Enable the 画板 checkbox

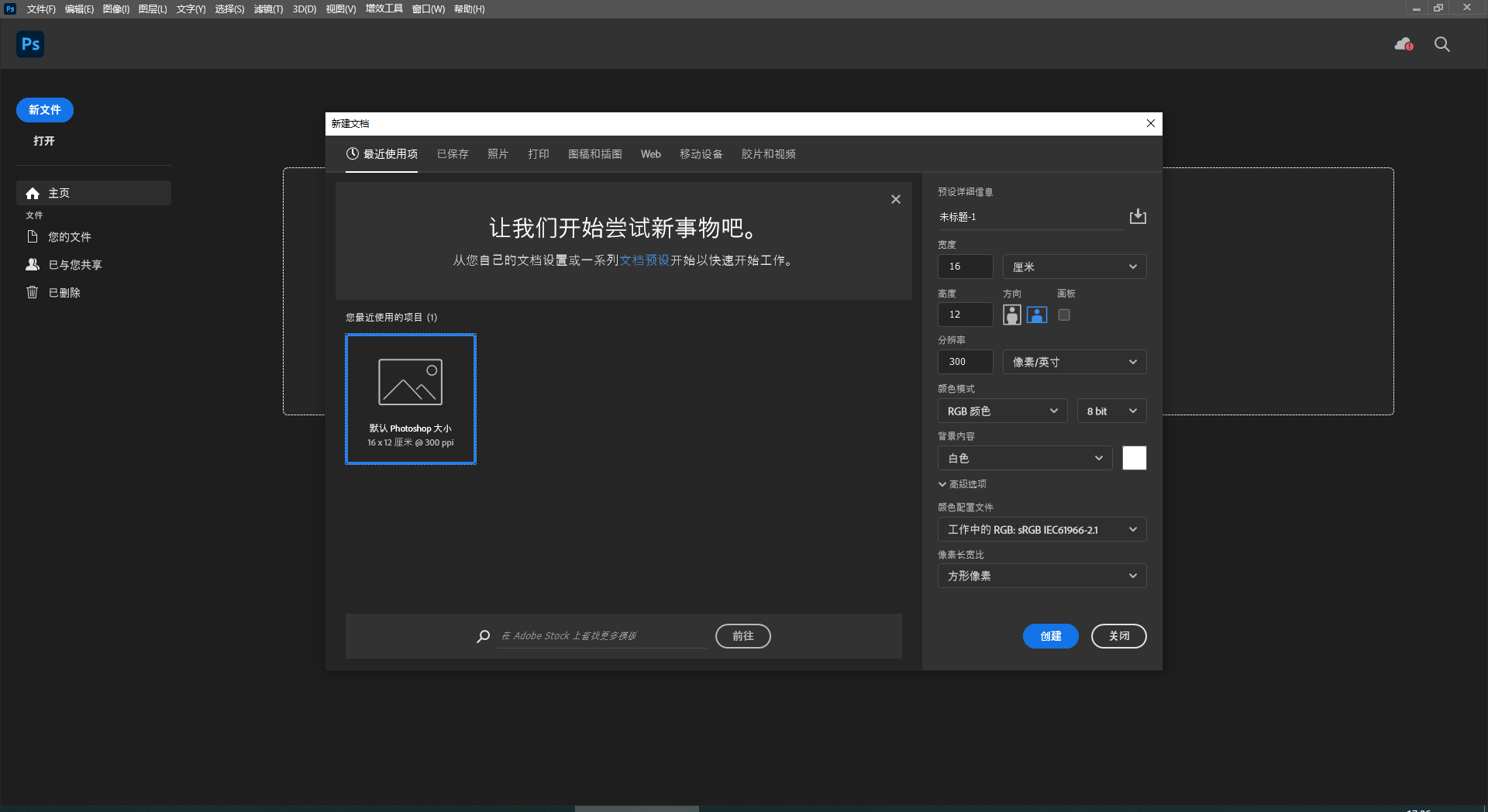tap(1063, 315)
